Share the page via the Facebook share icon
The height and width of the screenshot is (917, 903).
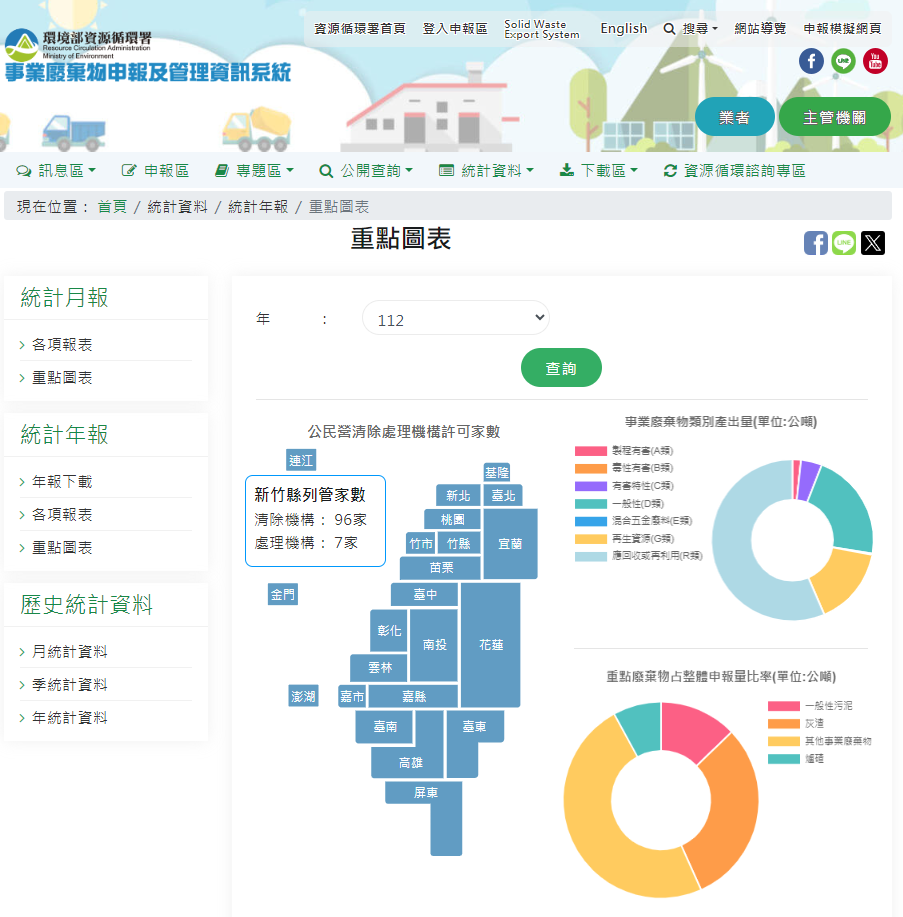(816, 243)
